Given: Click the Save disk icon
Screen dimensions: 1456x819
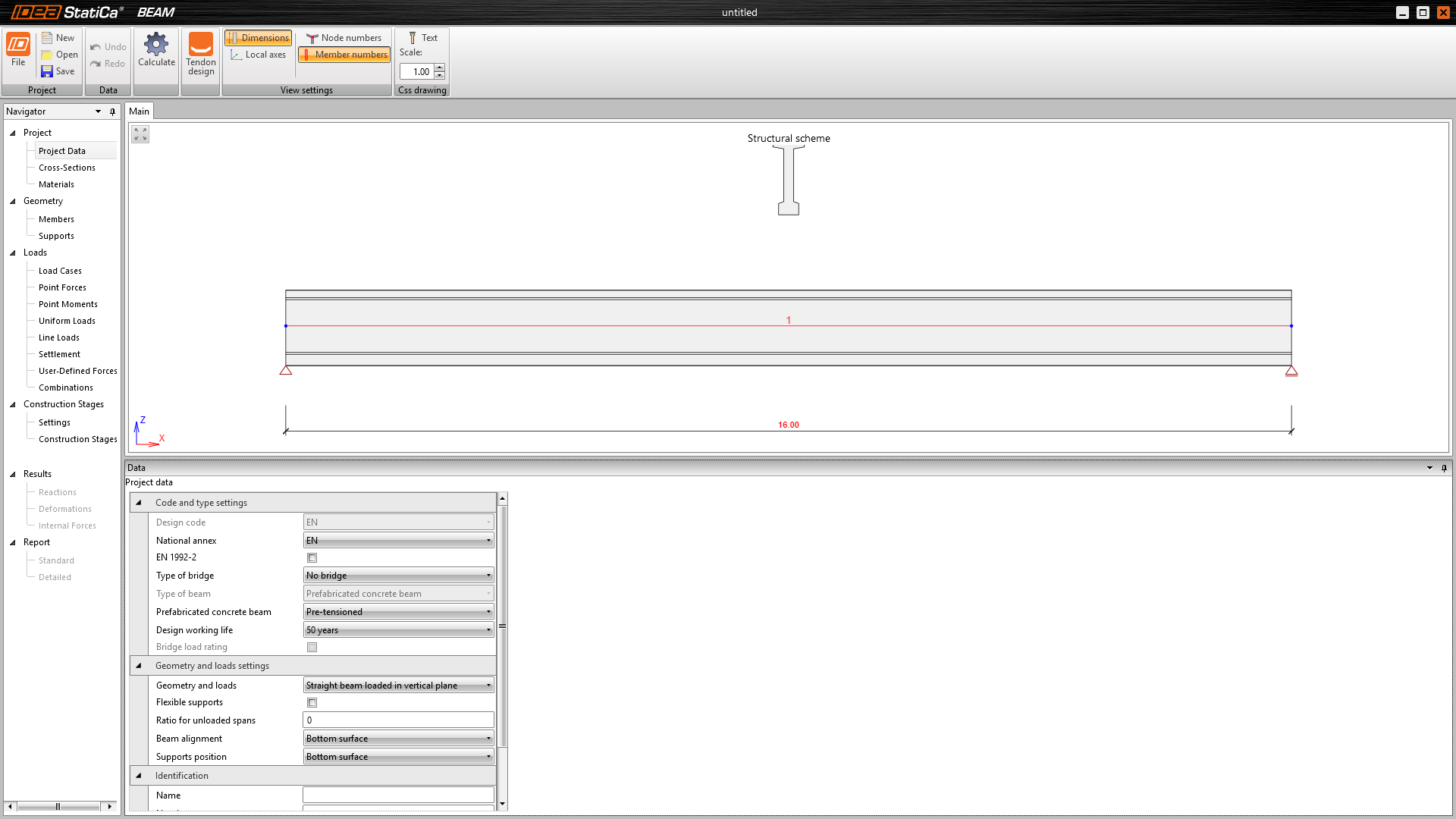Looking at the screenshot, I should (47, 71).
